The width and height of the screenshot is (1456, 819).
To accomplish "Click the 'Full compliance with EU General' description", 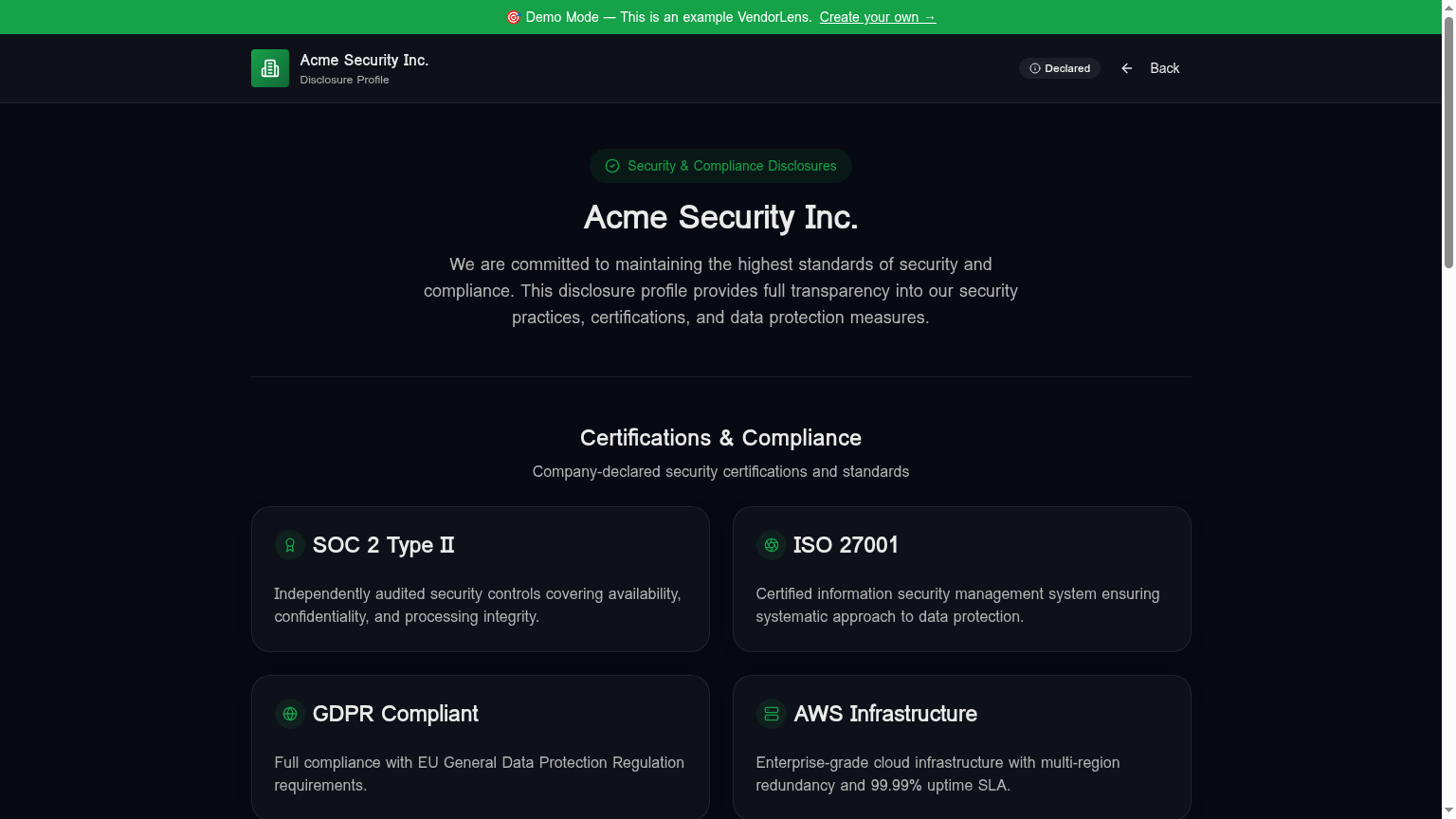I will point(479,773).
